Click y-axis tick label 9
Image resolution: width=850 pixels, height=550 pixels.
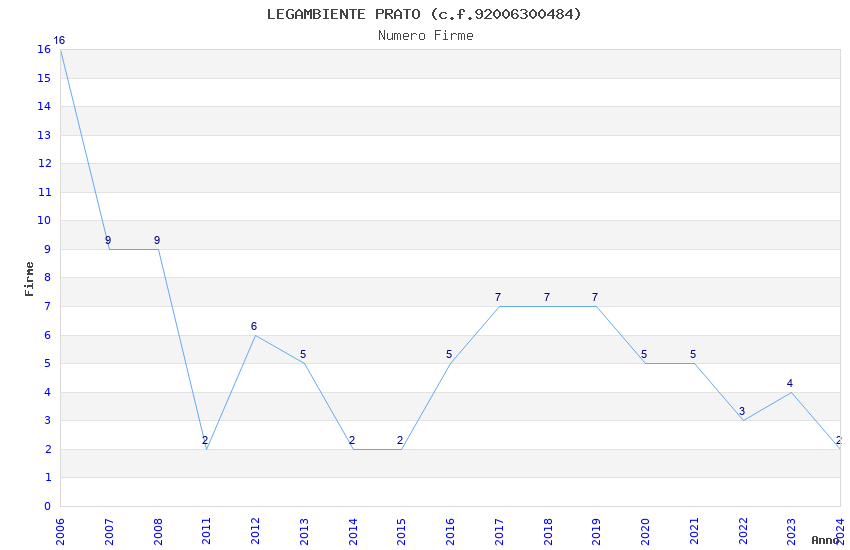click(48, 249)
